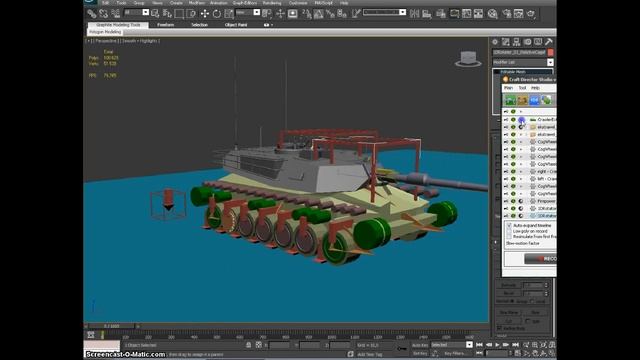Switch to the Object Paint ribbon tab
The width and height of the screenshot is (640, 360).
236,25
